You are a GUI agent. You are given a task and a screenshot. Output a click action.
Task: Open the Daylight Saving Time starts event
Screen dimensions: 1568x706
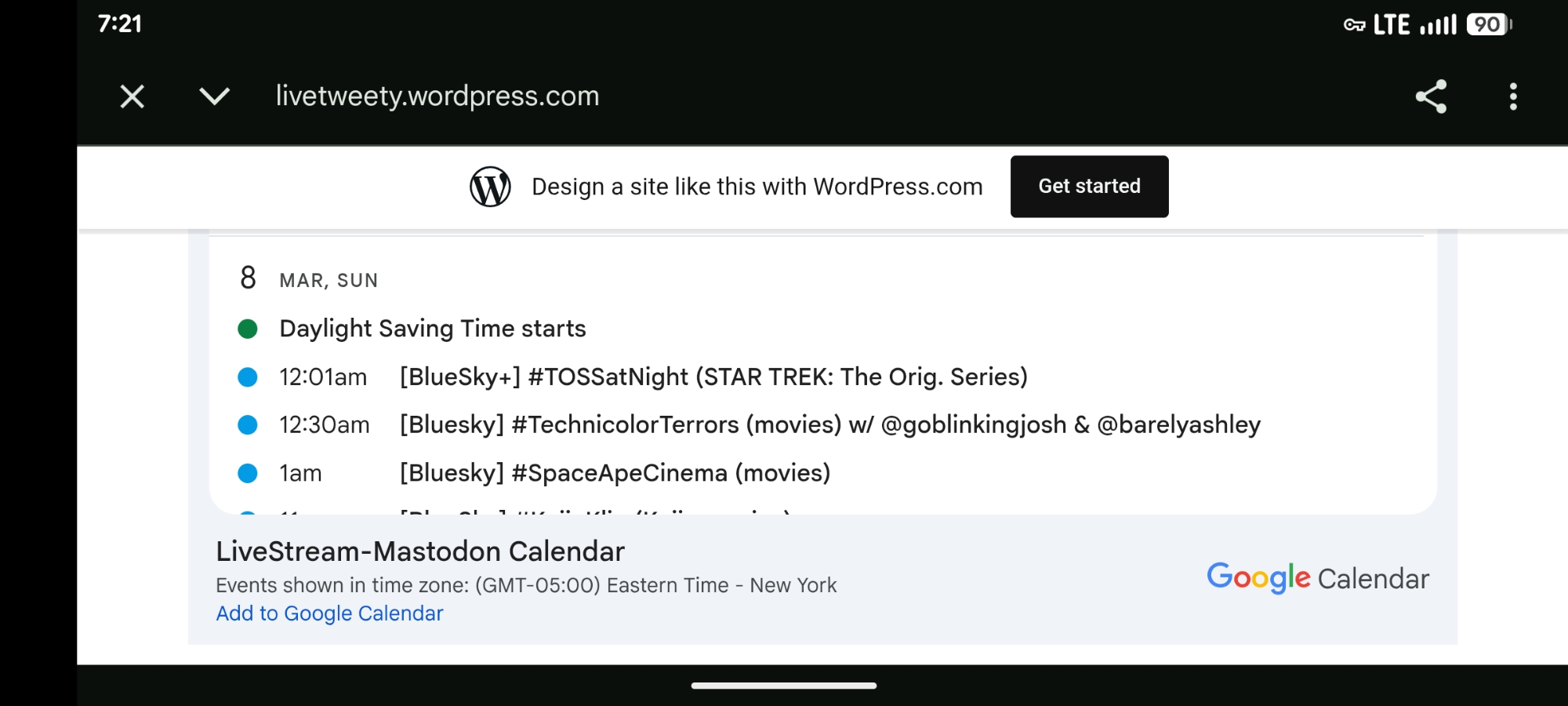tap(433, 329)
